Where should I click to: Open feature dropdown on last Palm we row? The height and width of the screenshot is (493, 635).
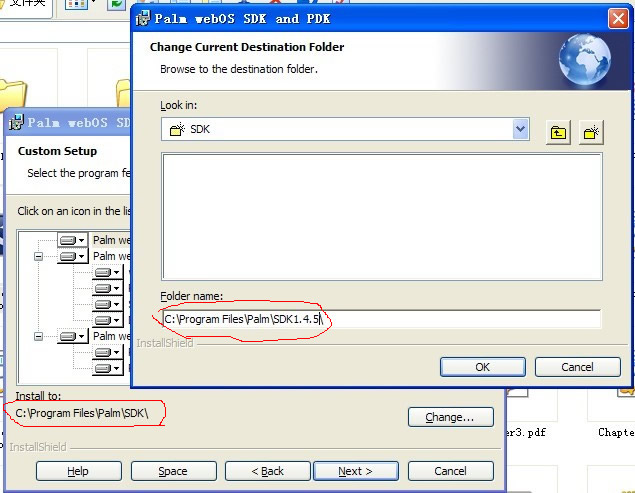[x=72, y=336]
